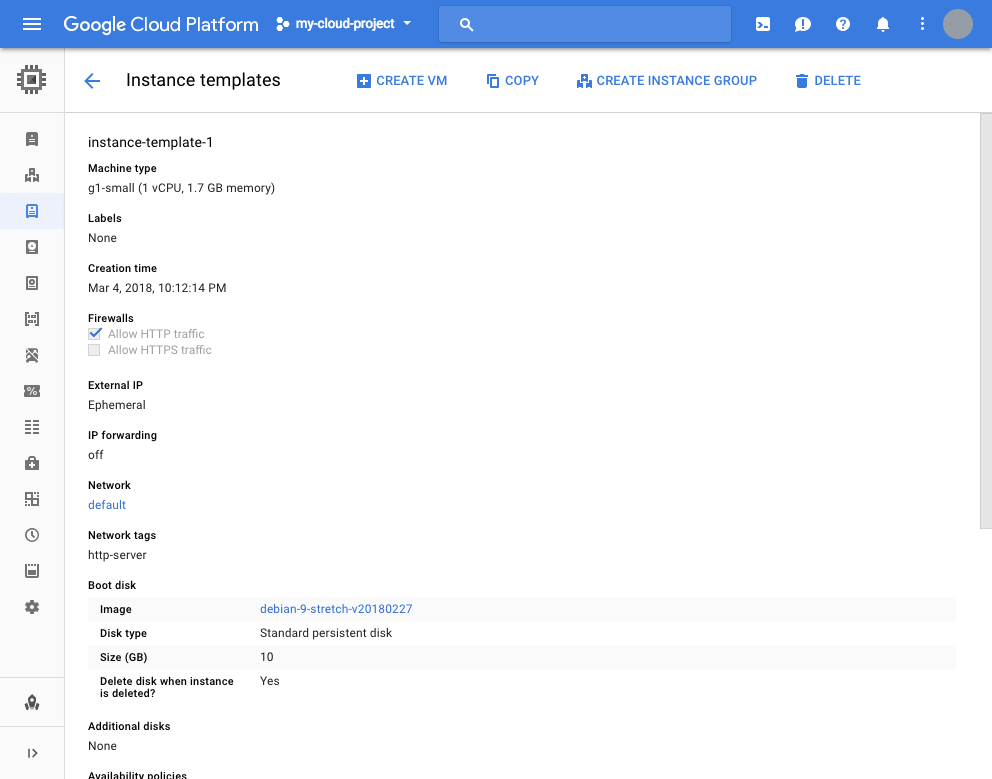Screen dimensions: 992x779
Task: Open Zones grid sidebar icon
Action: coord(32,499)
